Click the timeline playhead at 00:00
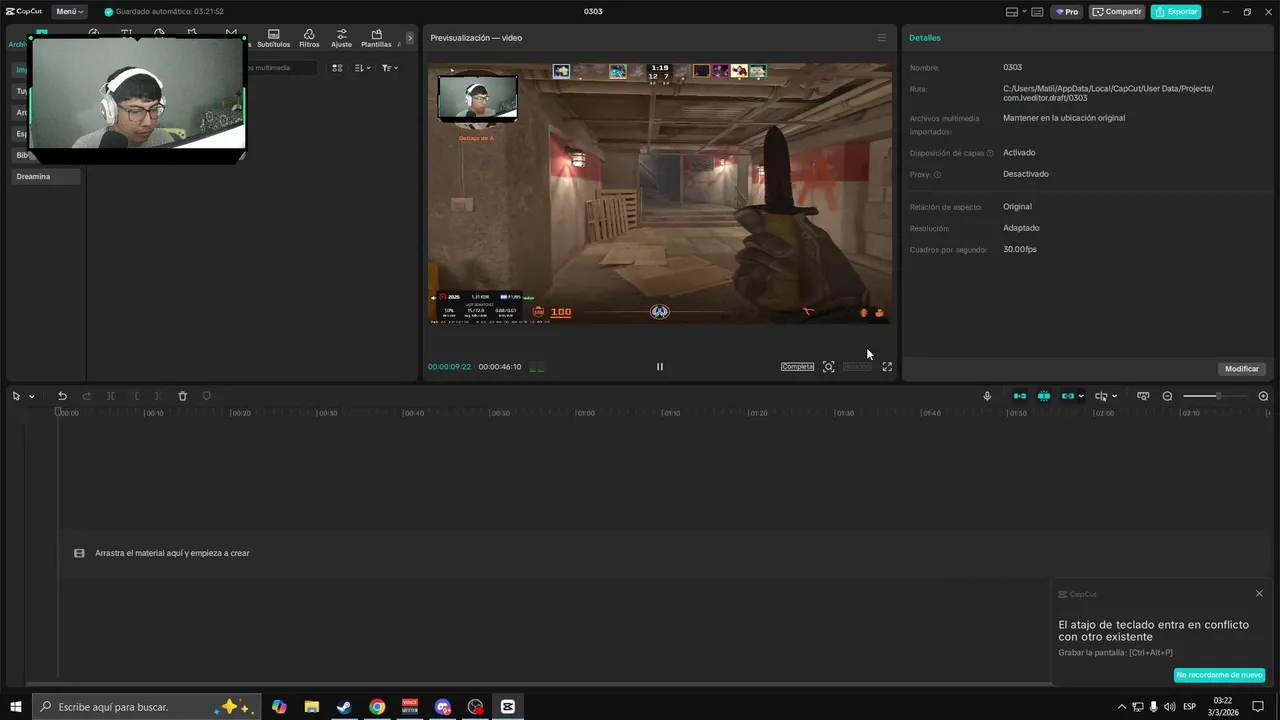1280x720 pixels. 59,413
